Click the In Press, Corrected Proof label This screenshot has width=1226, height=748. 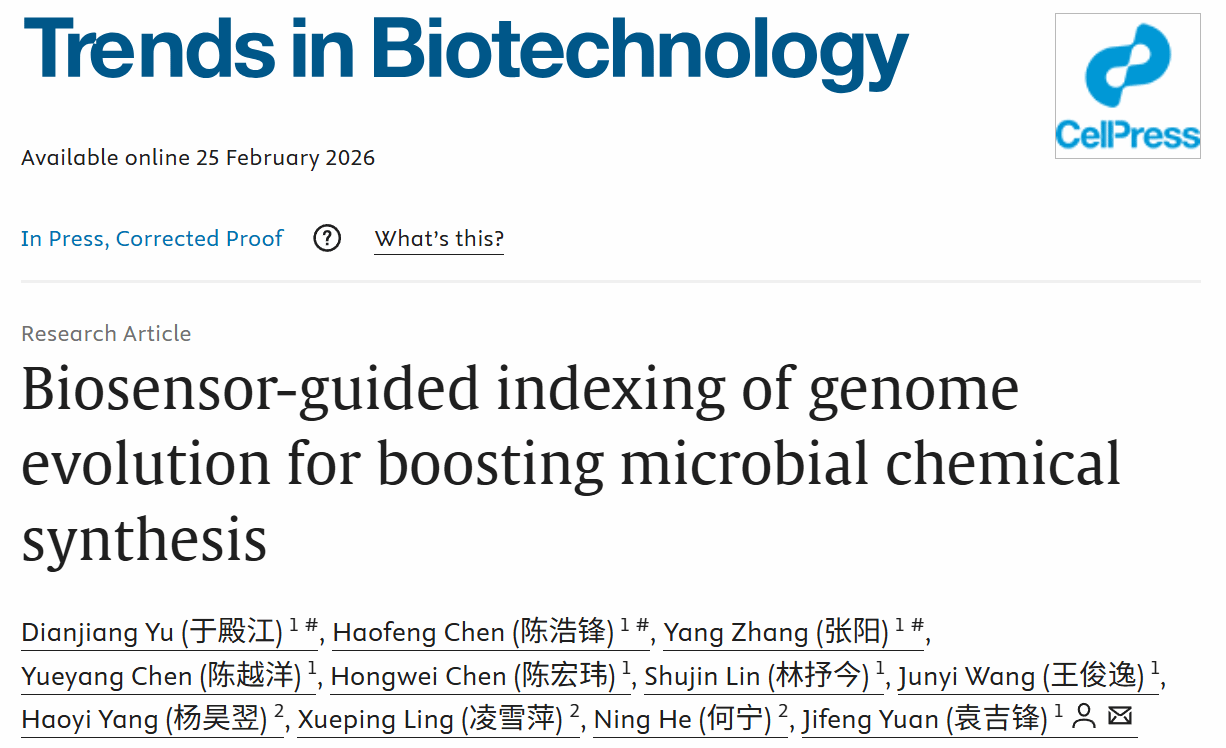[152, 239]
